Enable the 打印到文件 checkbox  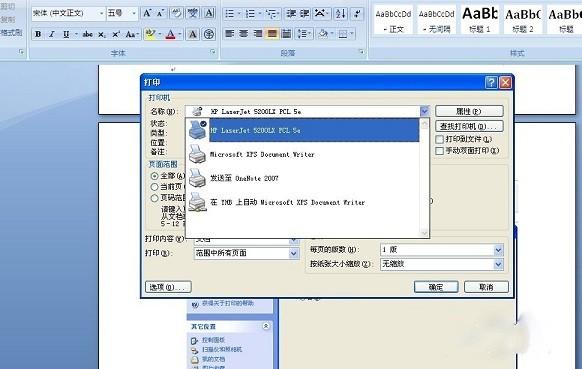tap(439, 139)
